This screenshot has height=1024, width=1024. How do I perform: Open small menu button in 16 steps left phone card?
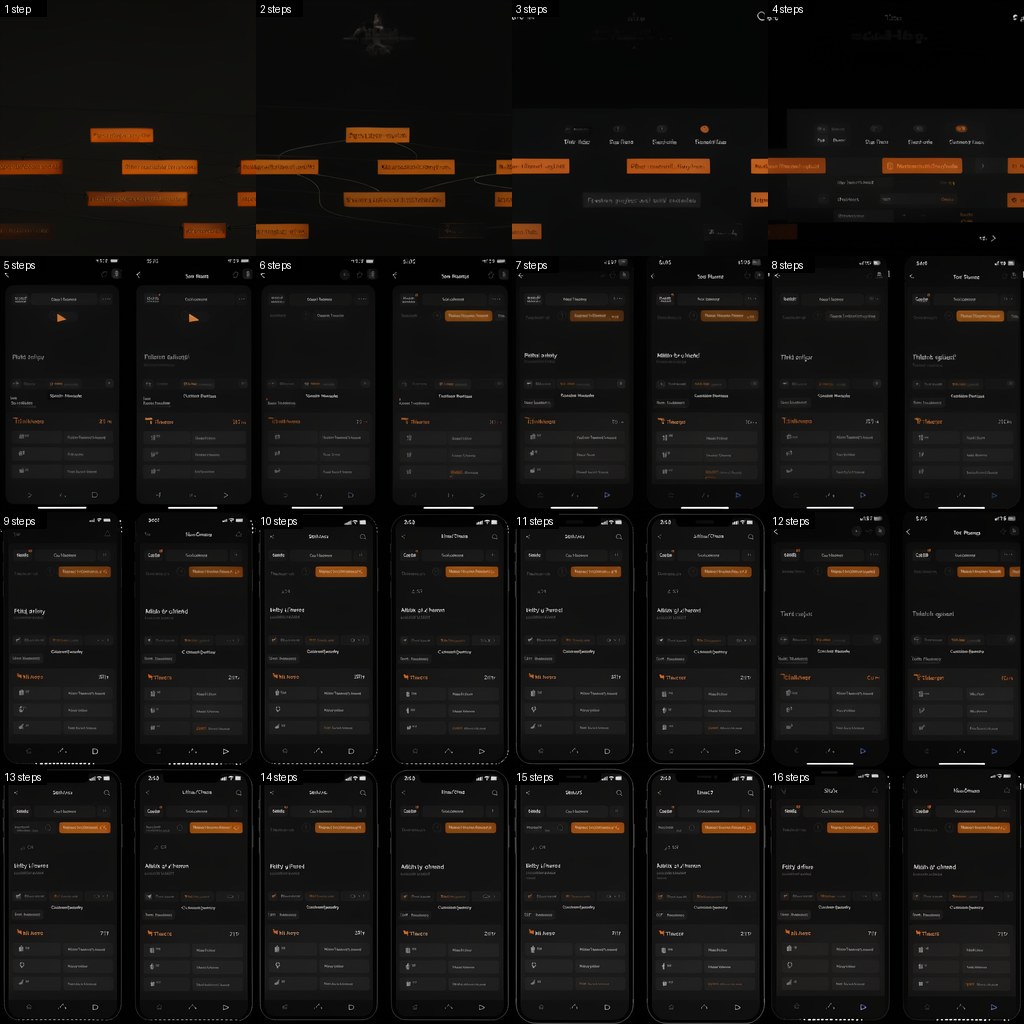873,811
